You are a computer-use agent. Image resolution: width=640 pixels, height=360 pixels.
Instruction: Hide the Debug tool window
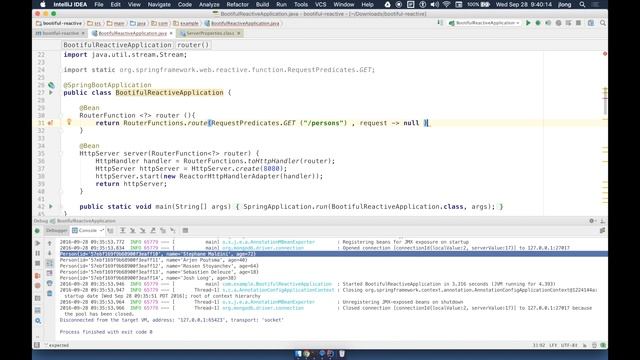pyautogui.click(x=602, y=221)
